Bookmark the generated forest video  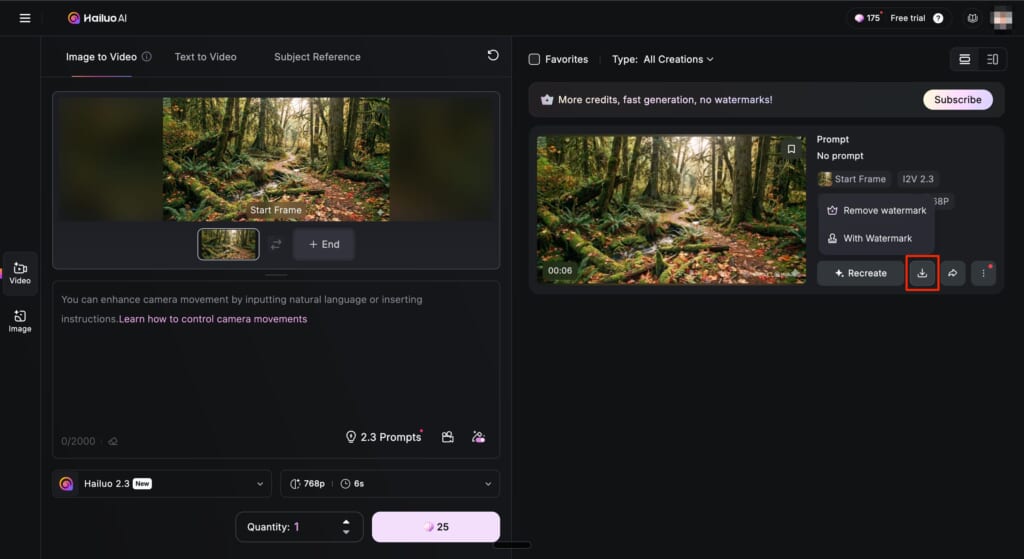point(791,149)
